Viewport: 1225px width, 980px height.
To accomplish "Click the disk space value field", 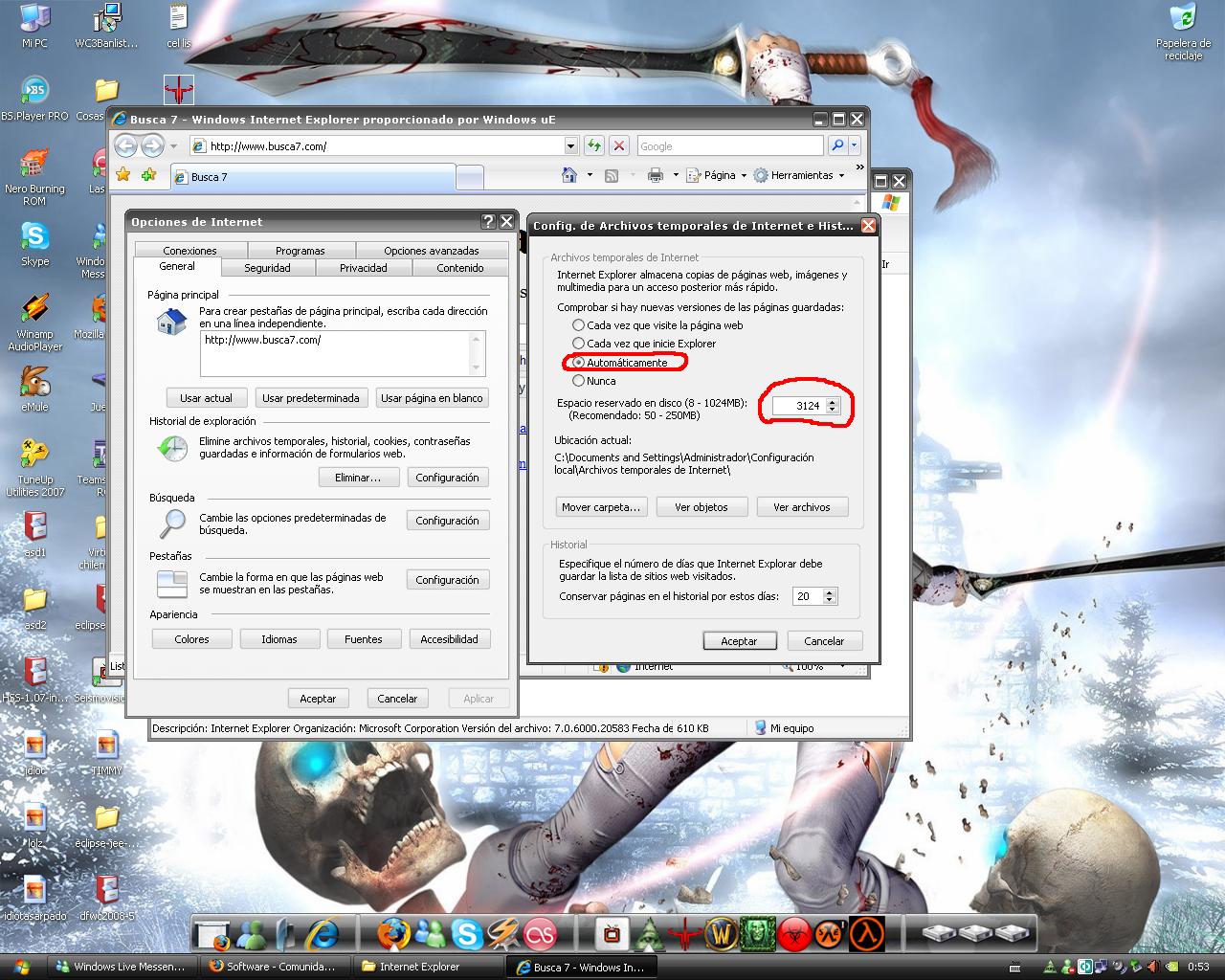I will tap(799, 406).
